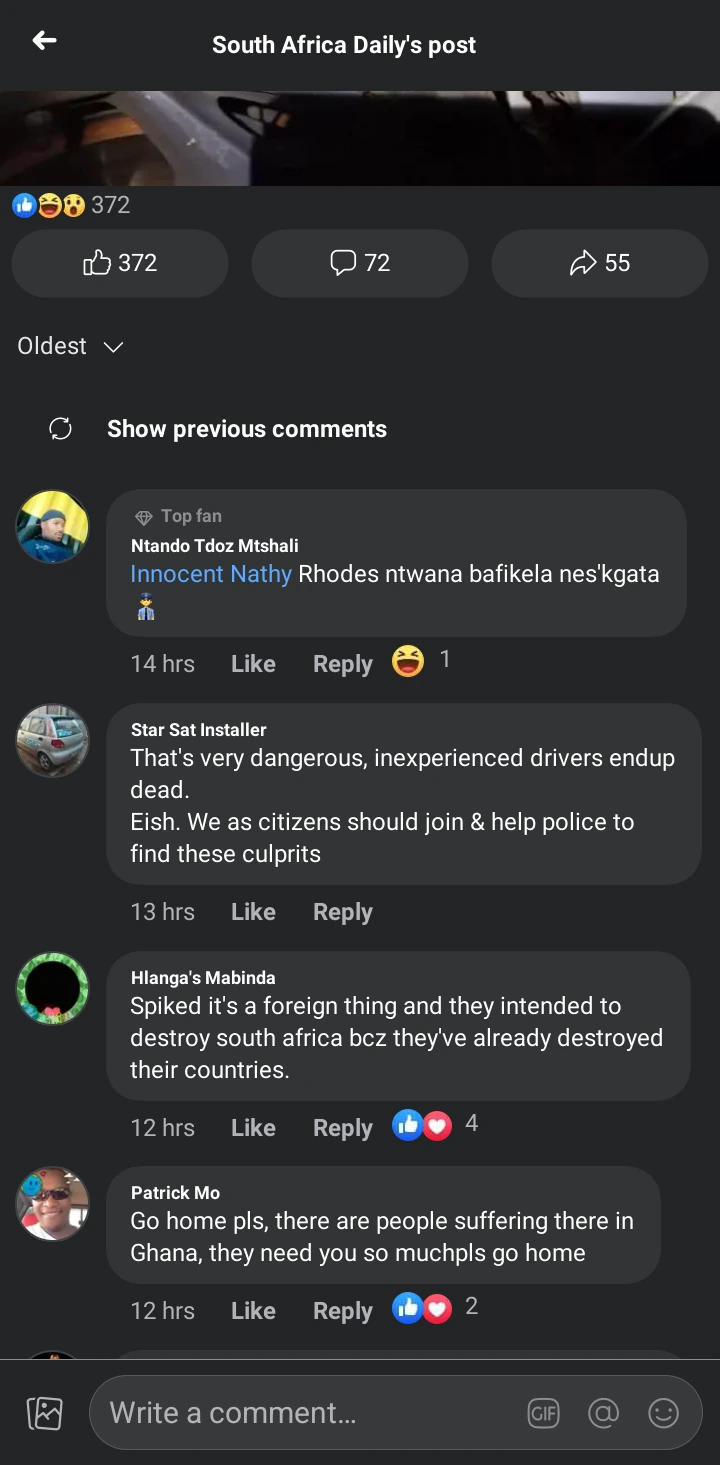Open Star Sat Installer's profile picture
This screenshot has width=720, height=1465.
pyautogui.click(x=53, y=741)
